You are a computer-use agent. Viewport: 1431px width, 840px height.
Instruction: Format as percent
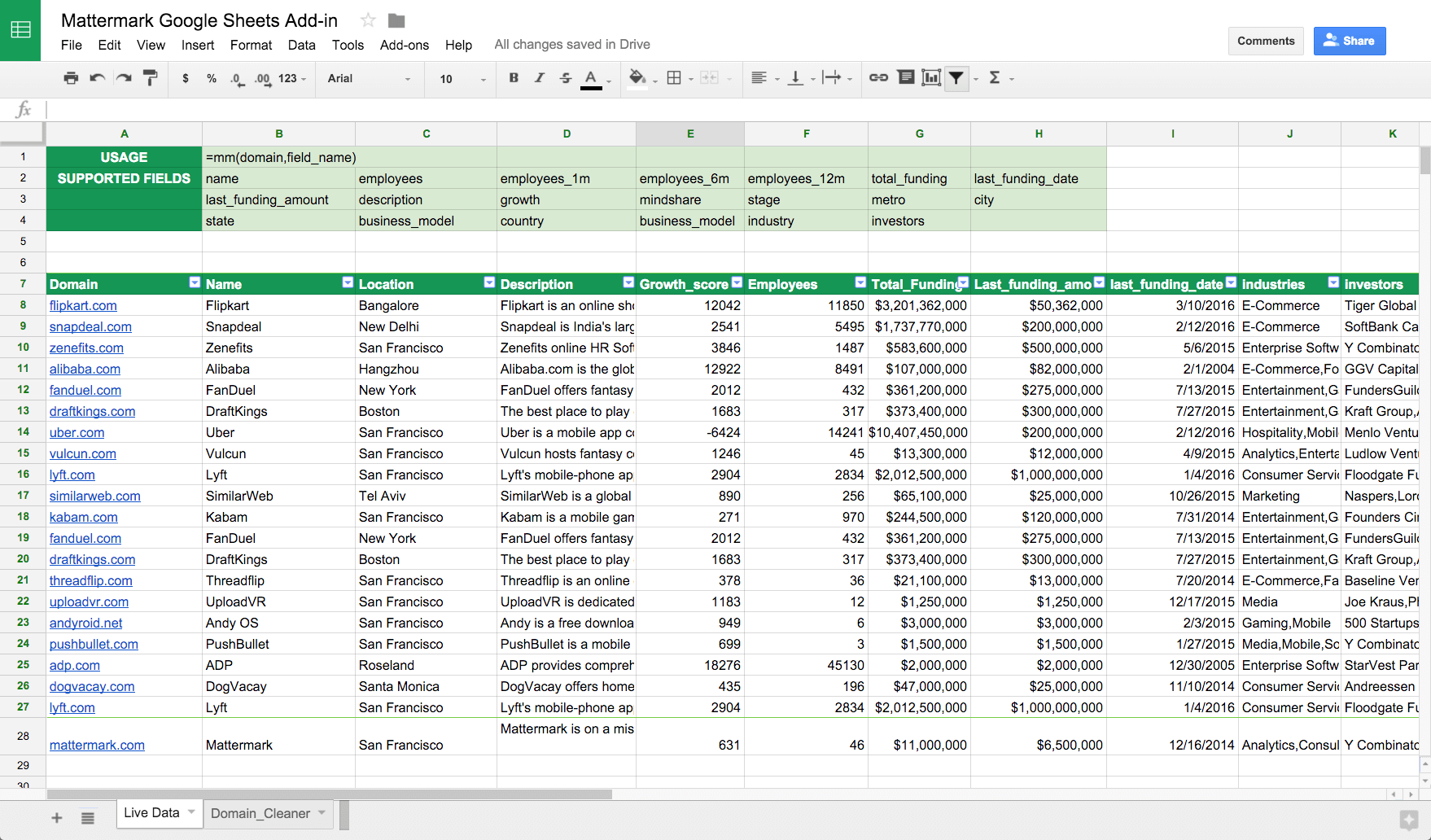tap(212, 78)
